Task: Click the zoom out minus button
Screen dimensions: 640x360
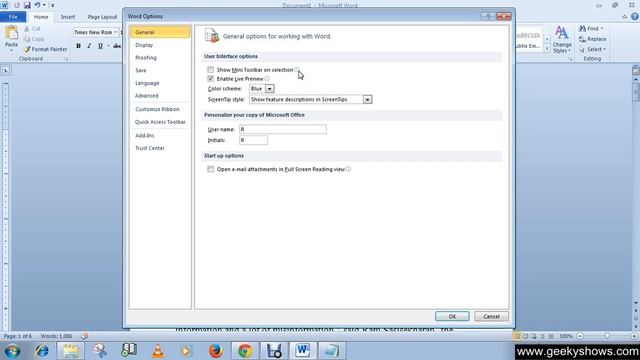Action: [580, 336]
